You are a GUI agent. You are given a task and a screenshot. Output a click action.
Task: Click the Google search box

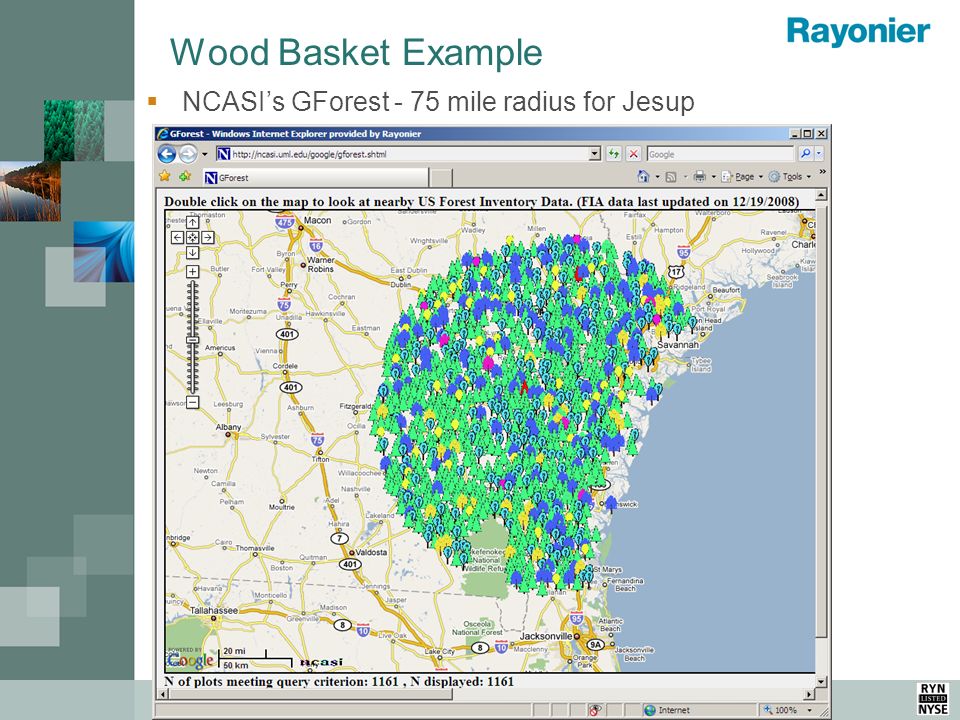point(721,154)
